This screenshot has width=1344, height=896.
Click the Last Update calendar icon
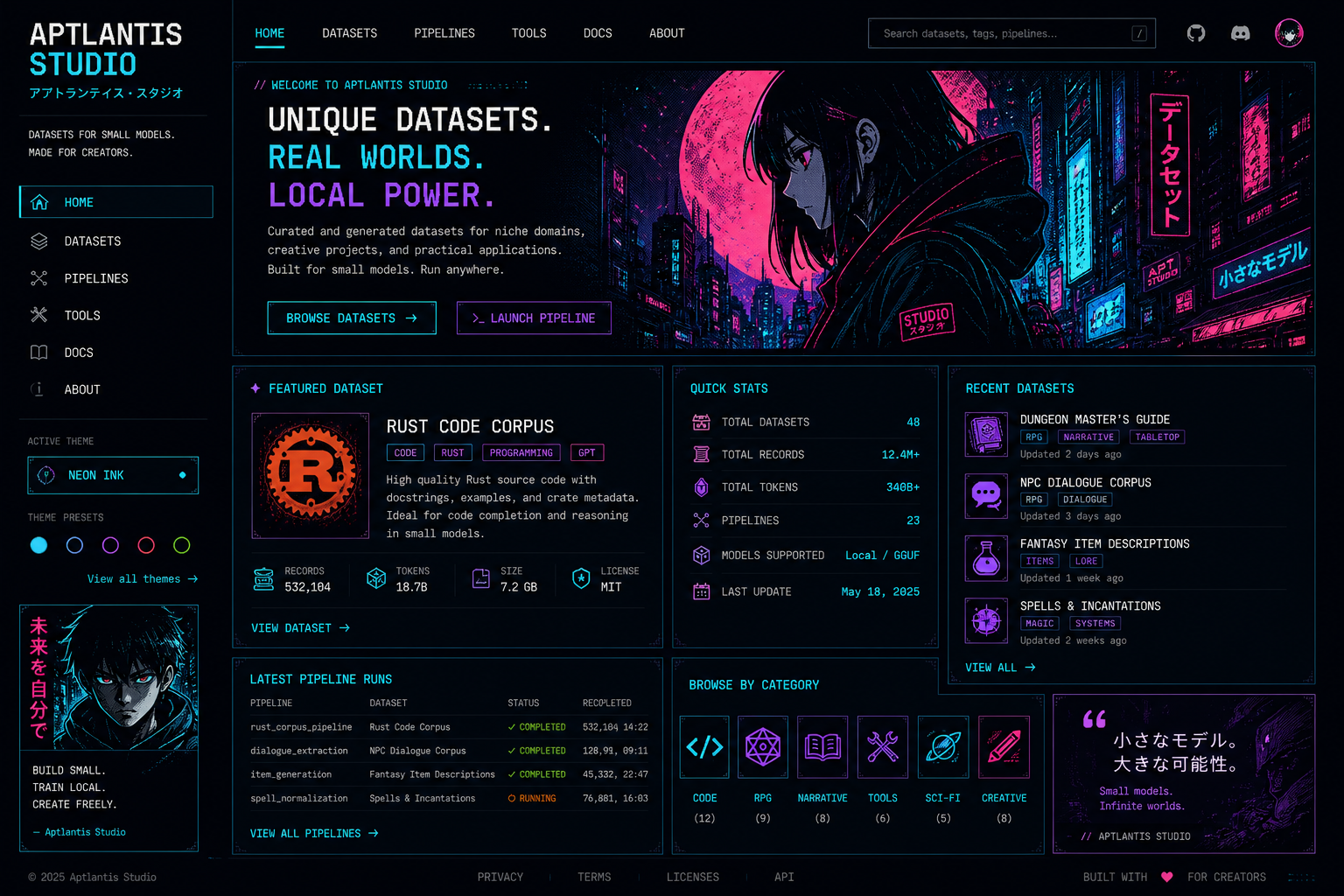click(702, 591)
